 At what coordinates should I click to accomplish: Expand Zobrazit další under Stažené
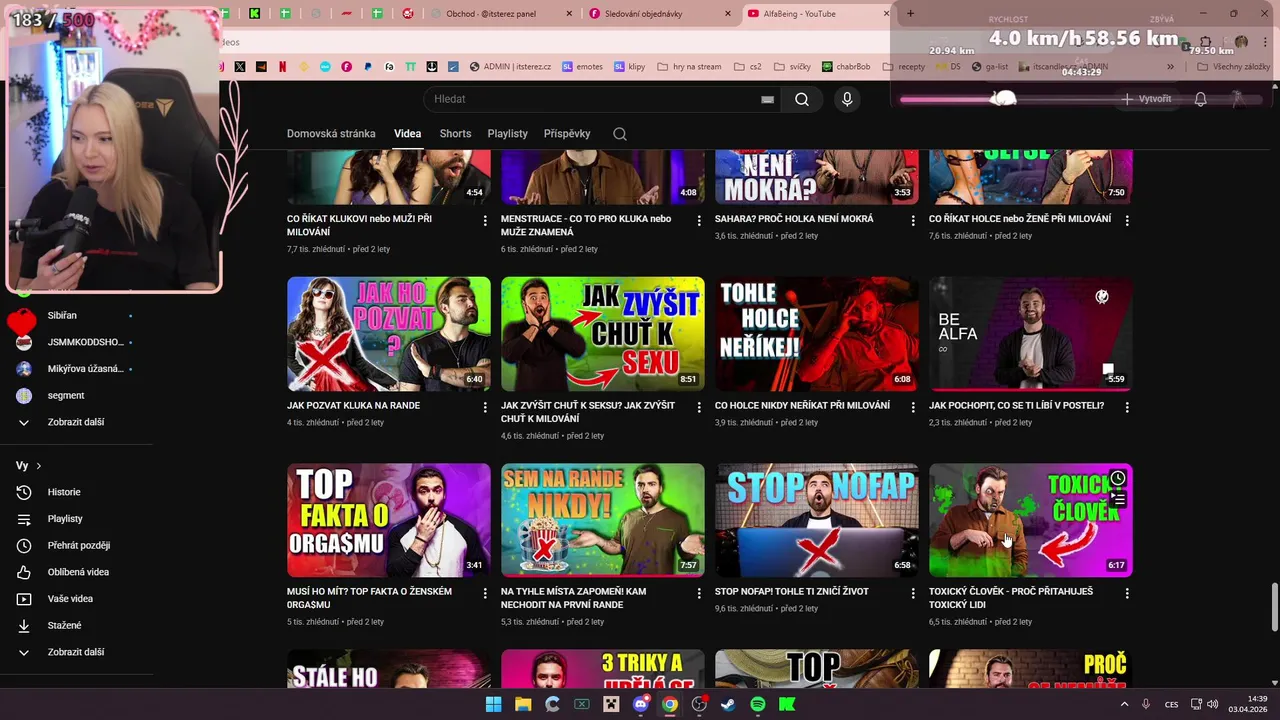76,652
